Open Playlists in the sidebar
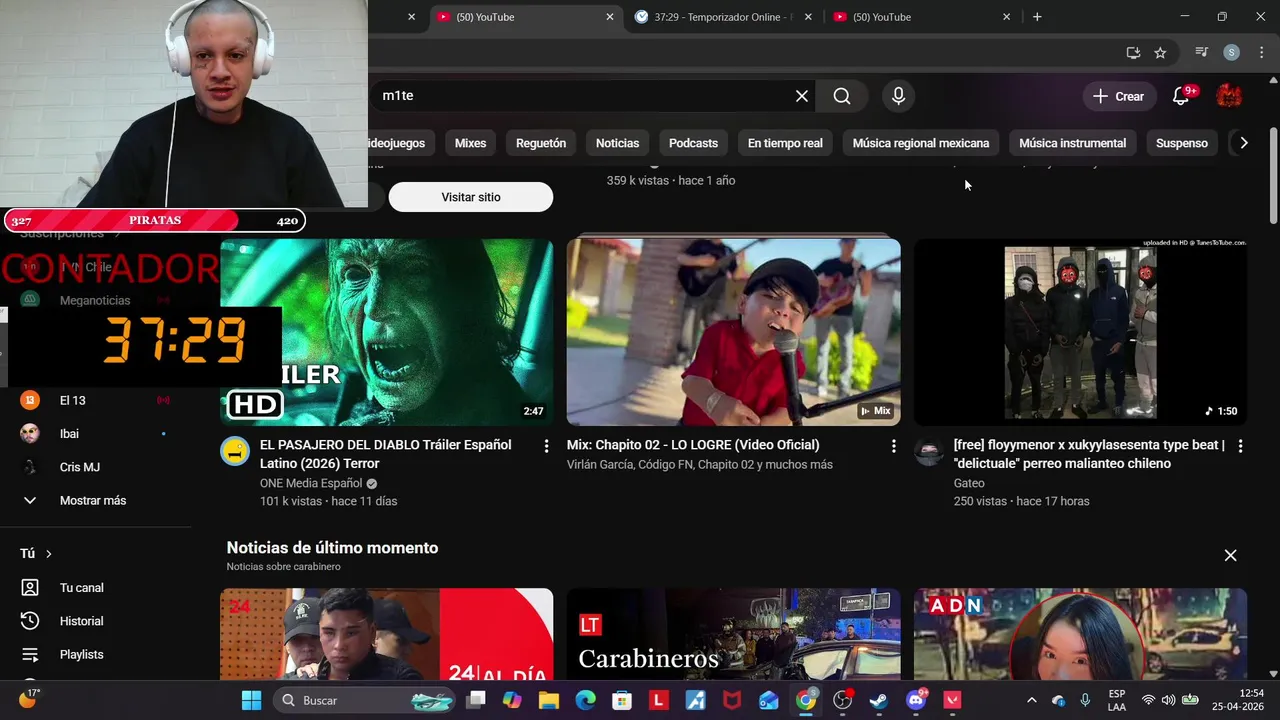 point(81,654)
